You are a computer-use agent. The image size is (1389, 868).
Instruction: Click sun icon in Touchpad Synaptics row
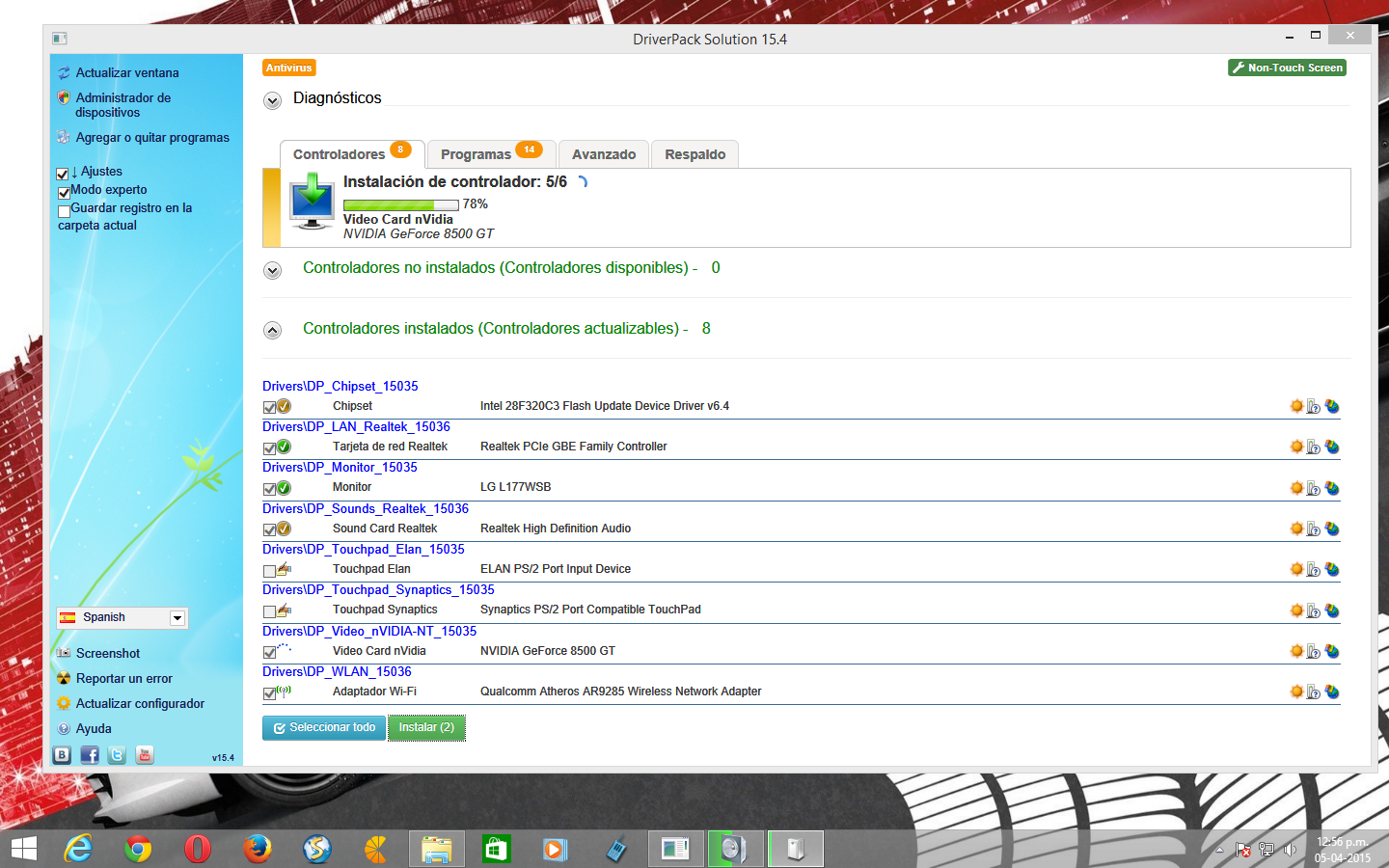point(1296,610)
